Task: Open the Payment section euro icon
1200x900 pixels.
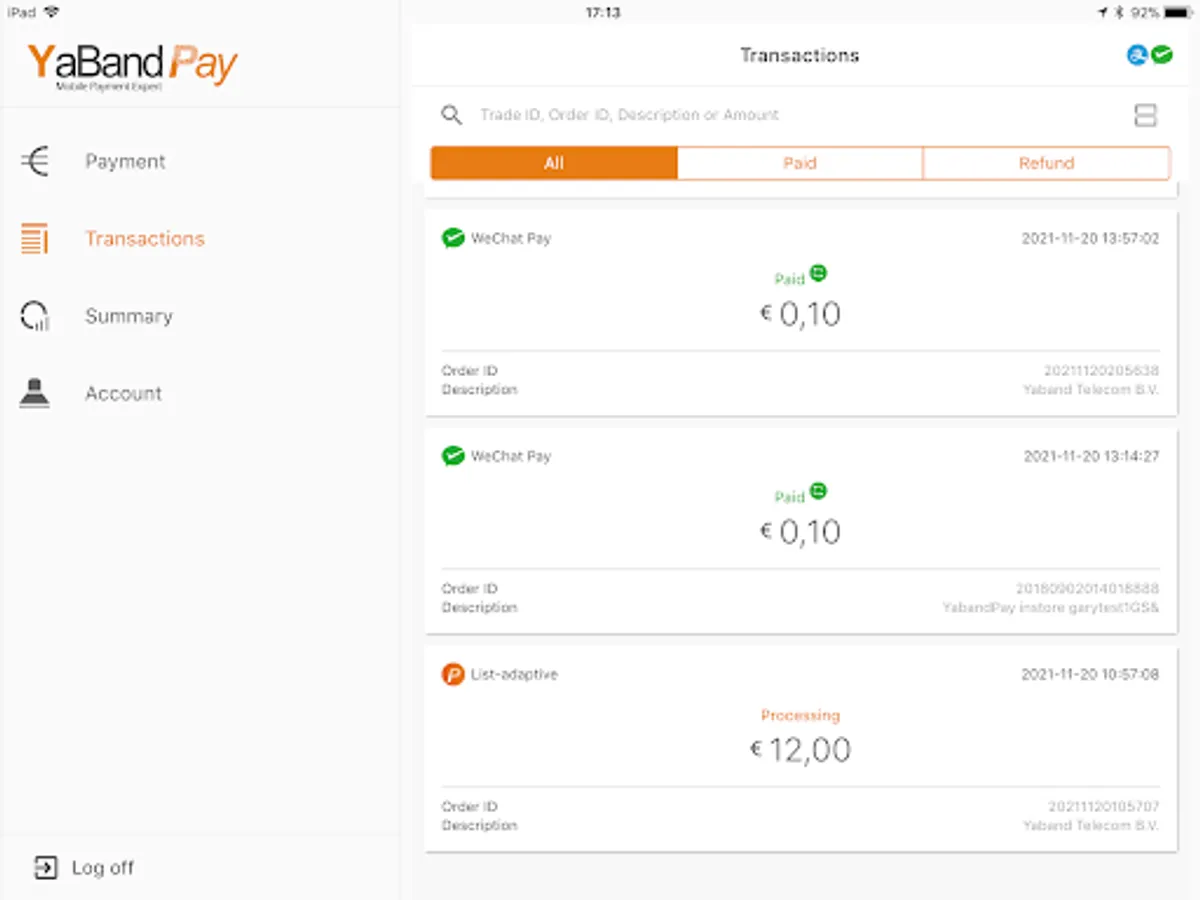Action: [35, 161]
